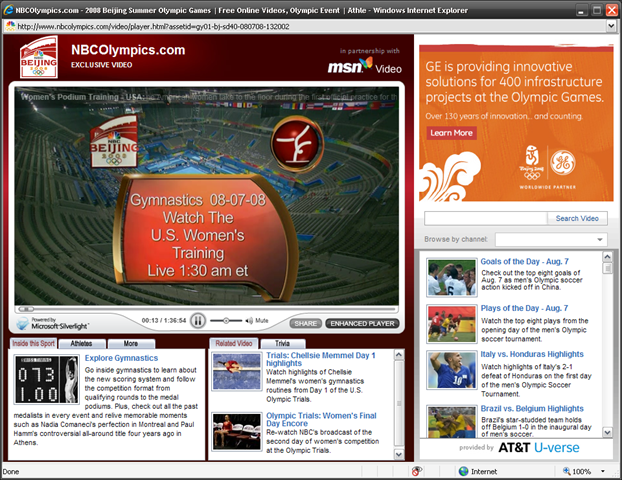The image size is (622, 480).
Task: Click the Explore Gymnastics scoreboard thumbnail
Action: (x=46, y=380)
